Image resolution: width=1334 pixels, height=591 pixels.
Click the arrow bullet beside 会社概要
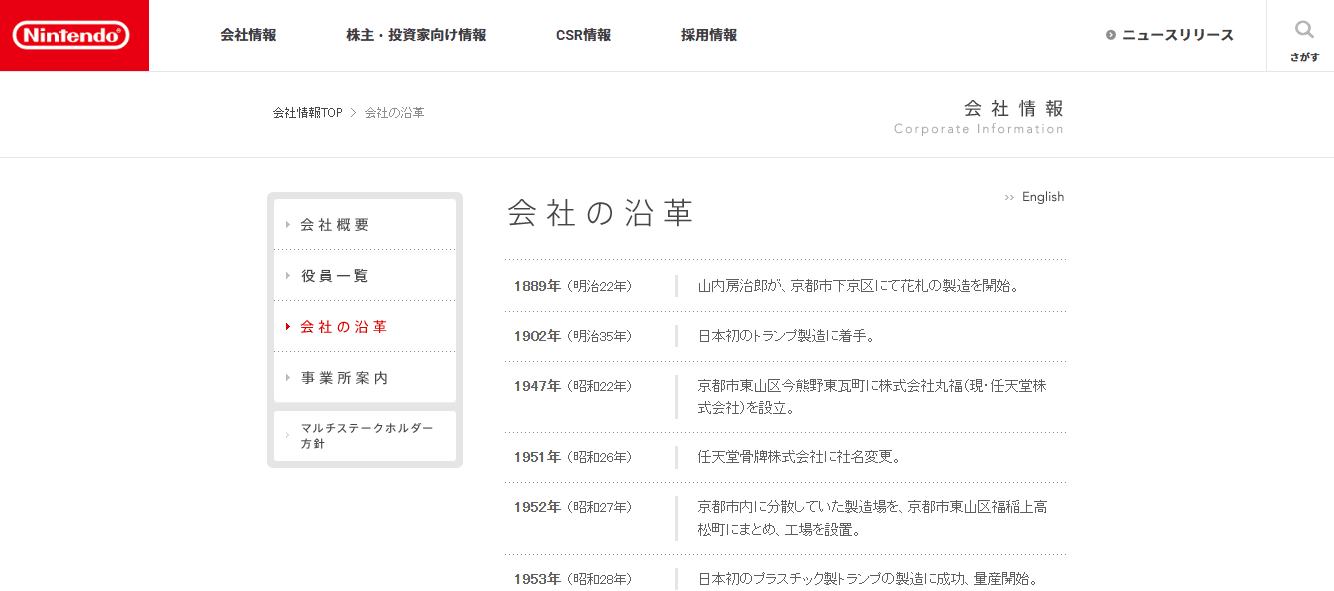tap(288, 225)
